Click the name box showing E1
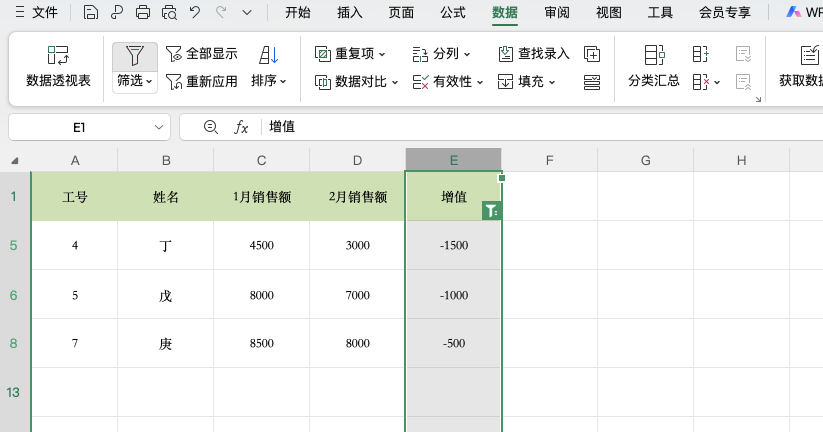This screenshot has height=432, width=823. click(x=79, y=128)
